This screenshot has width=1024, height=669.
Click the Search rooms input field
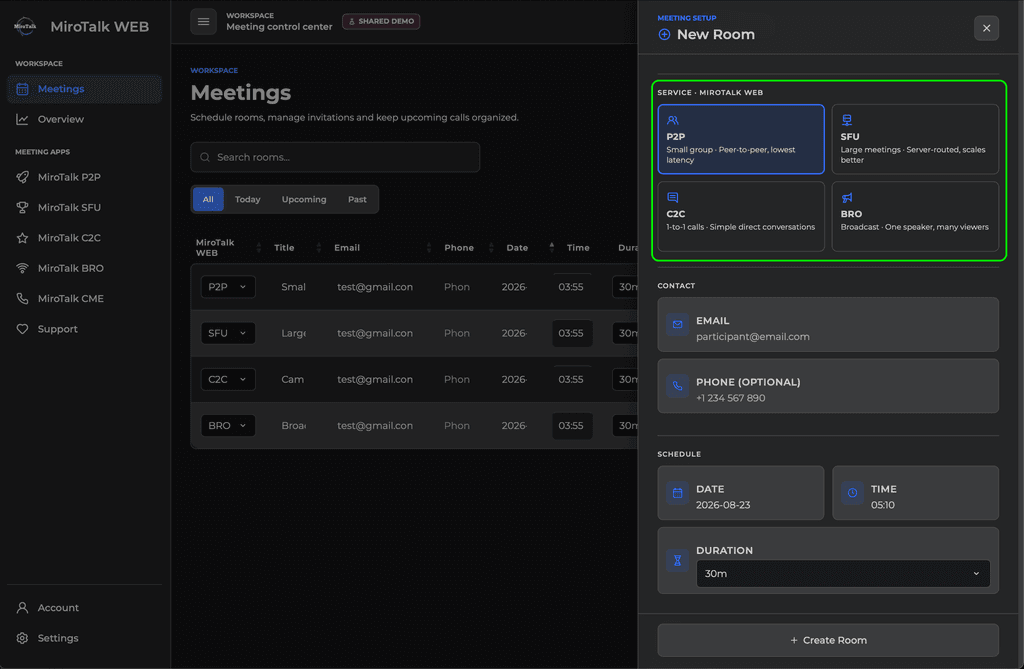(x=335, y=157)
